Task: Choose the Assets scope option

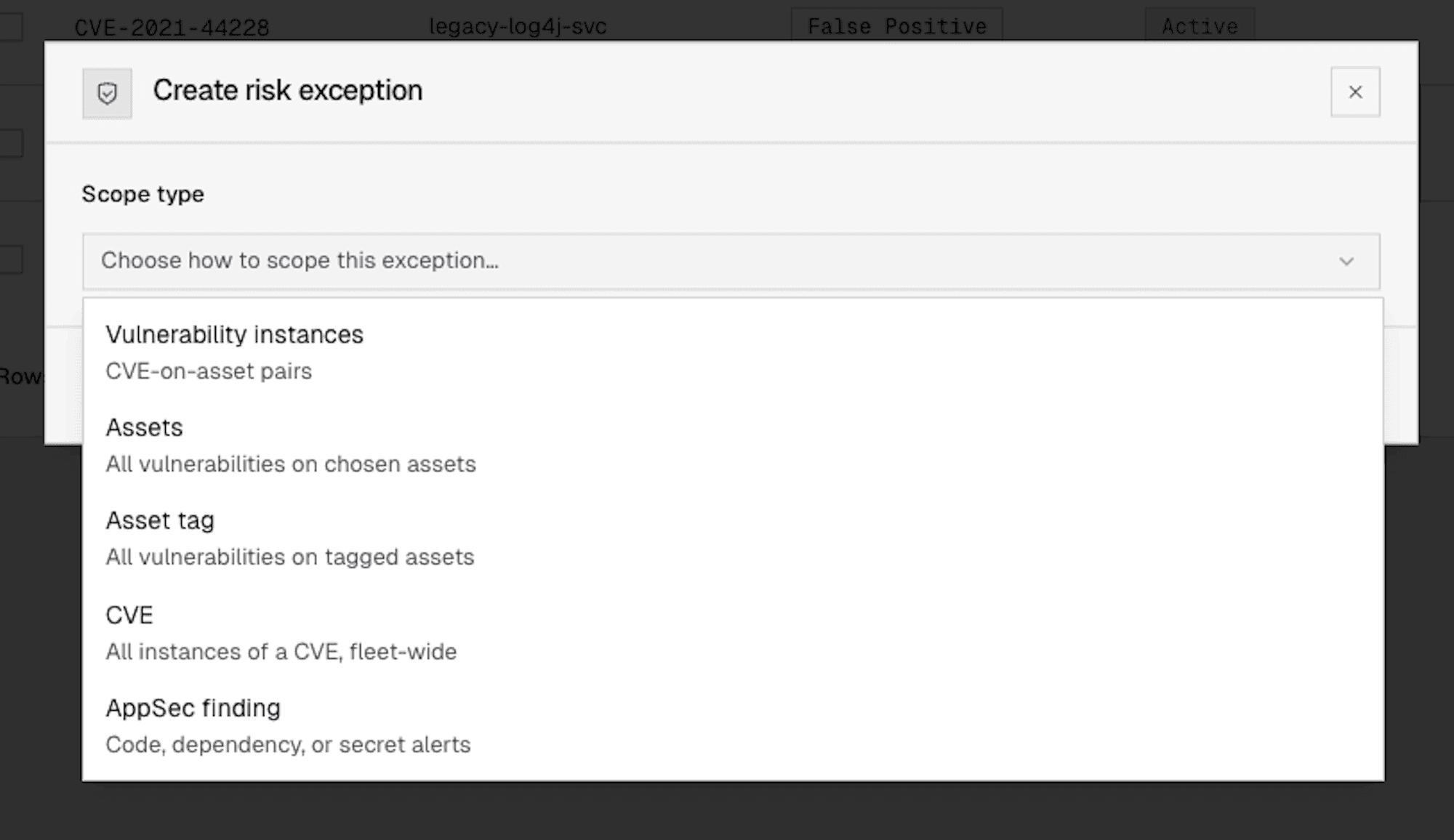Action: coord(733,445)
